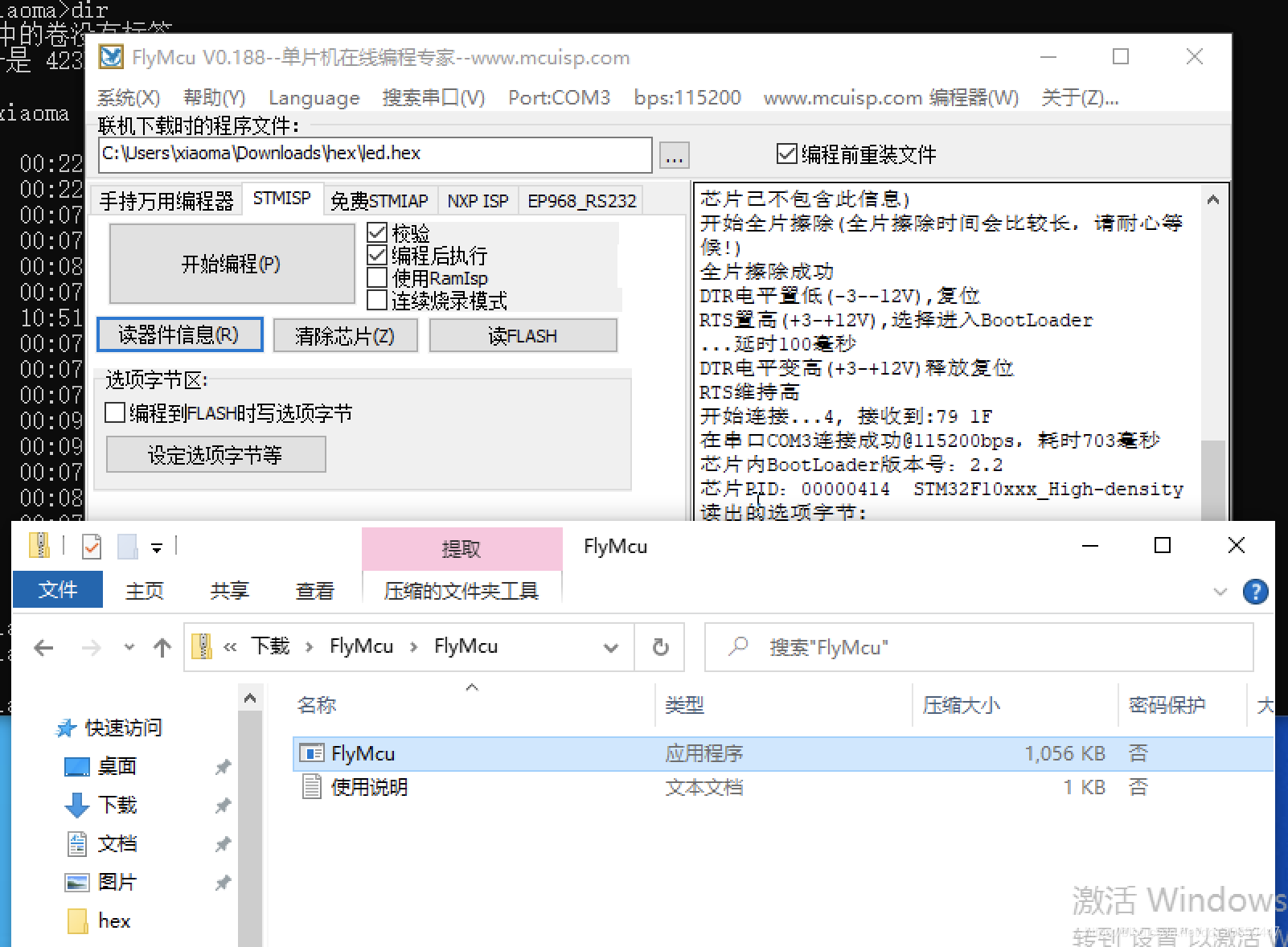Select the 使用说明 text document icon
The height and width of the screenshot is (947, 1288).
312,787
